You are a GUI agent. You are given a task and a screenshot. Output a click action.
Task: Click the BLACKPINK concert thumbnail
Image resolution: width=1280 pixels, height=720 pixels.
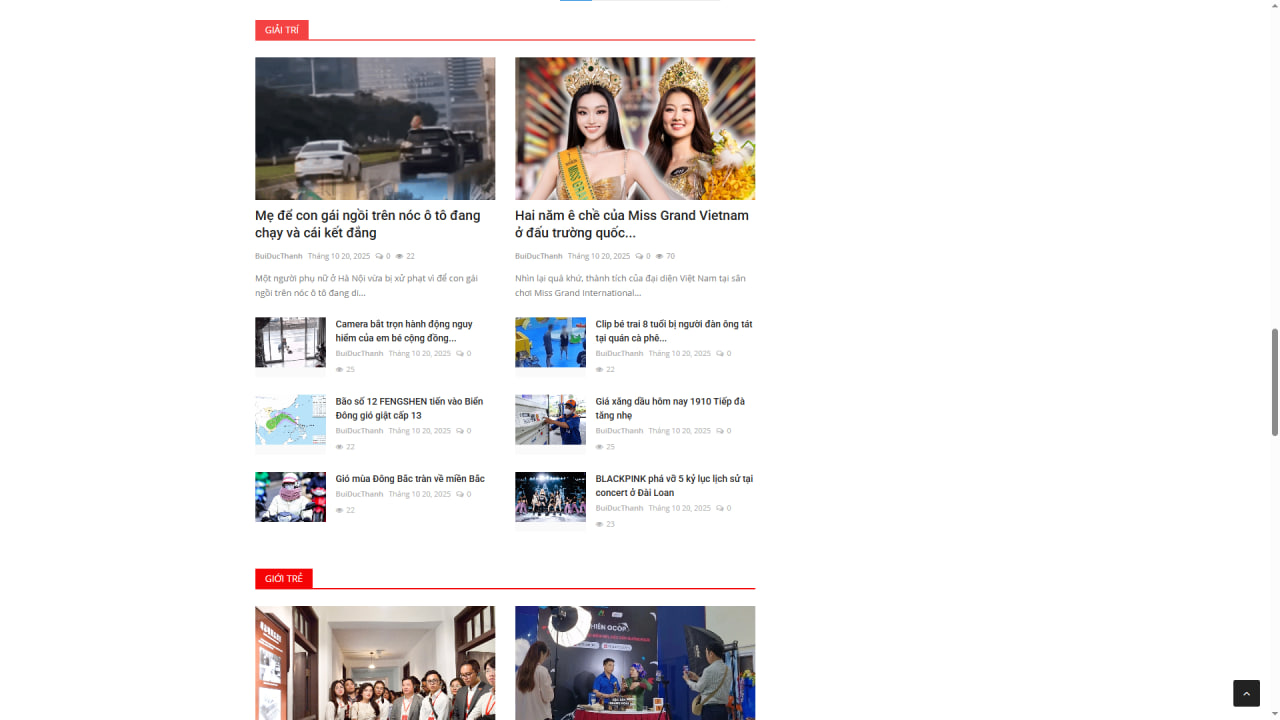coord(550,497)
